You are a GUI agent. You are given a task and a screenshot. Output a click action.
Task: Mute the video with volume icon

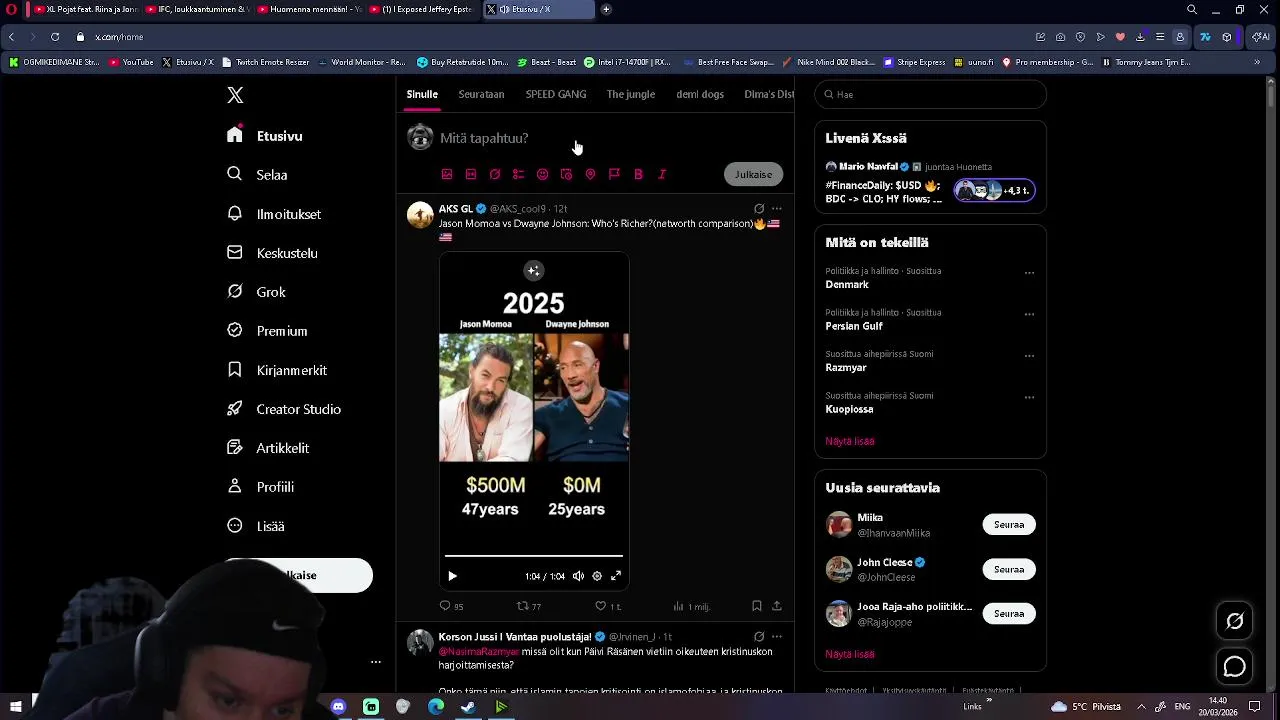tap(578, 576)
